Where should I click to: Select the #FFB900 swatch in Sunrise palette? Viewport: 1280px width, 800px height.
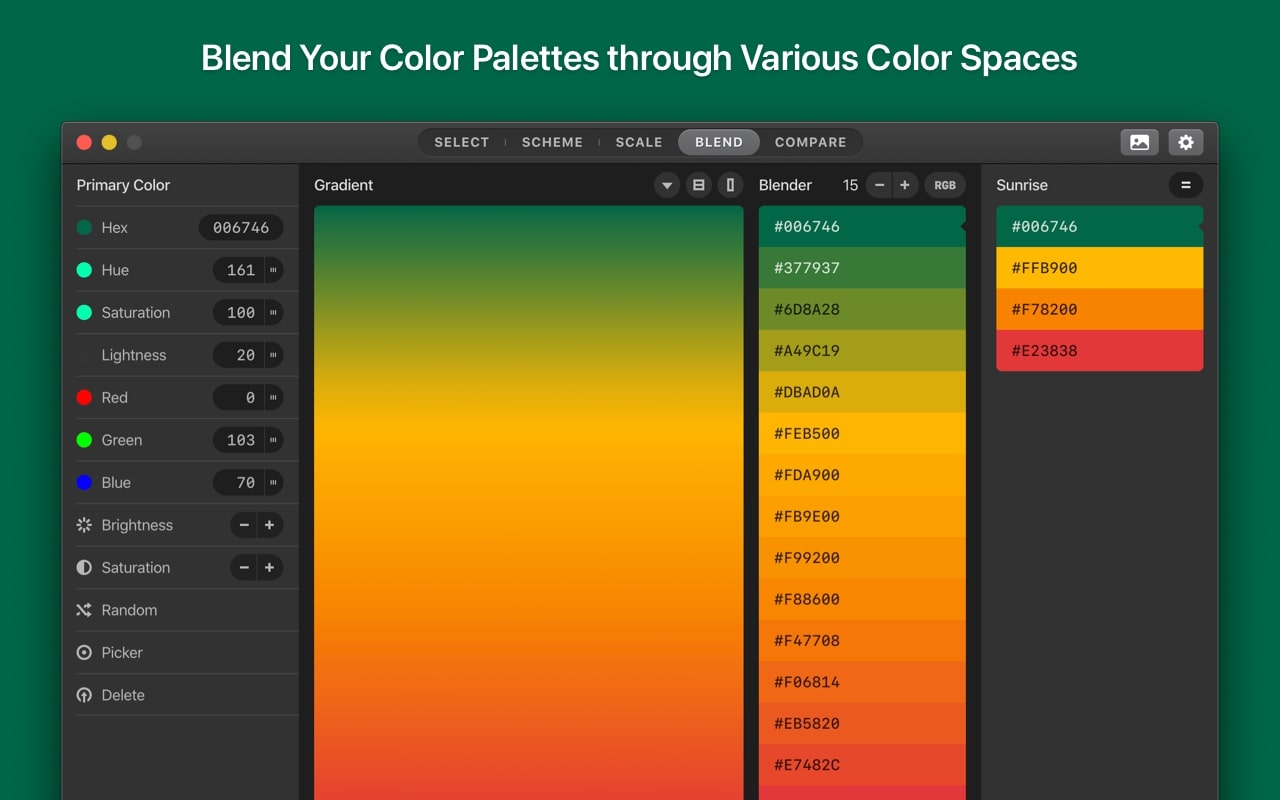[x=1099, y=268]
